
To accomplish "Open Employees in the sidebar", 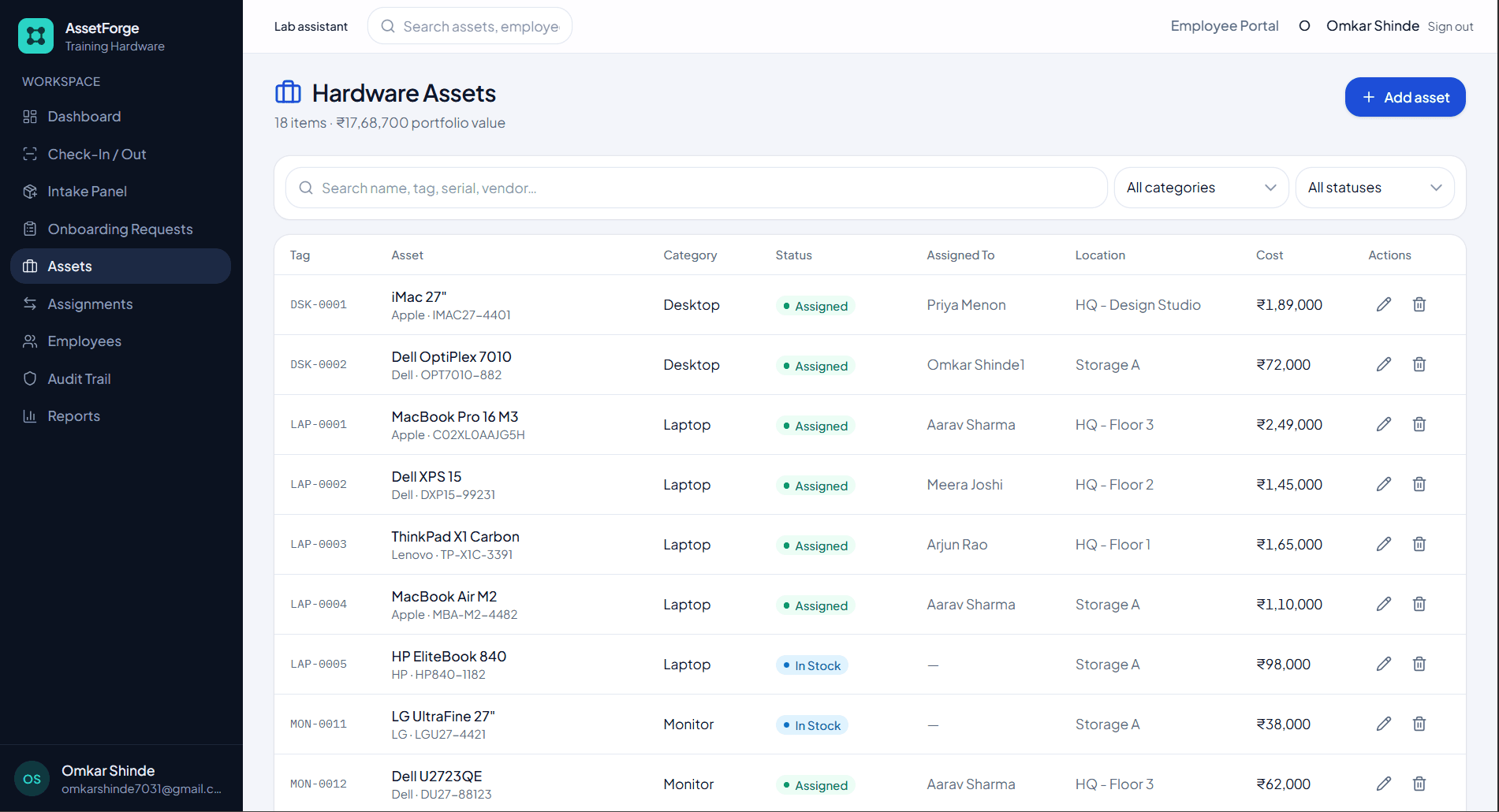I will tap(121, 341).
